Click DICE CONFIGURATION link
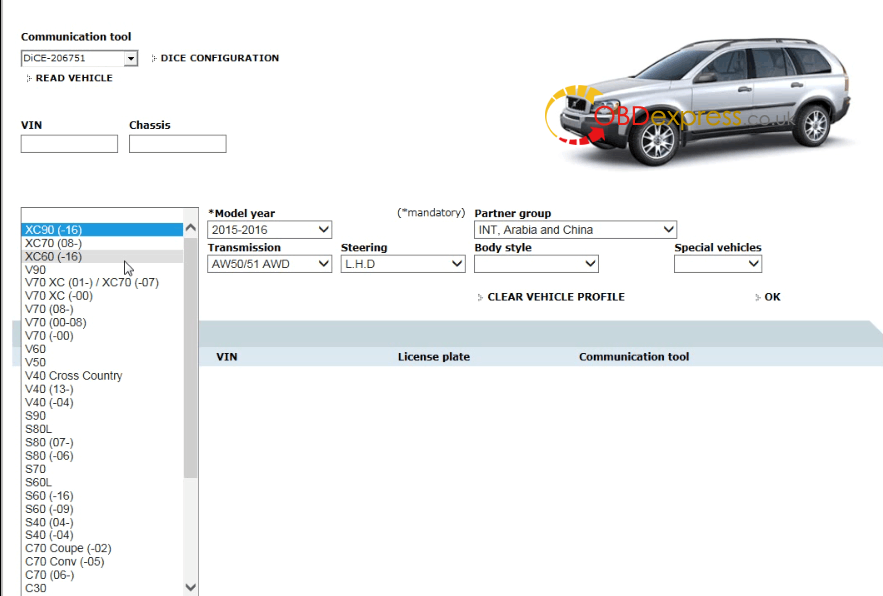The image size is (883, 596). [x=220, y=58]
